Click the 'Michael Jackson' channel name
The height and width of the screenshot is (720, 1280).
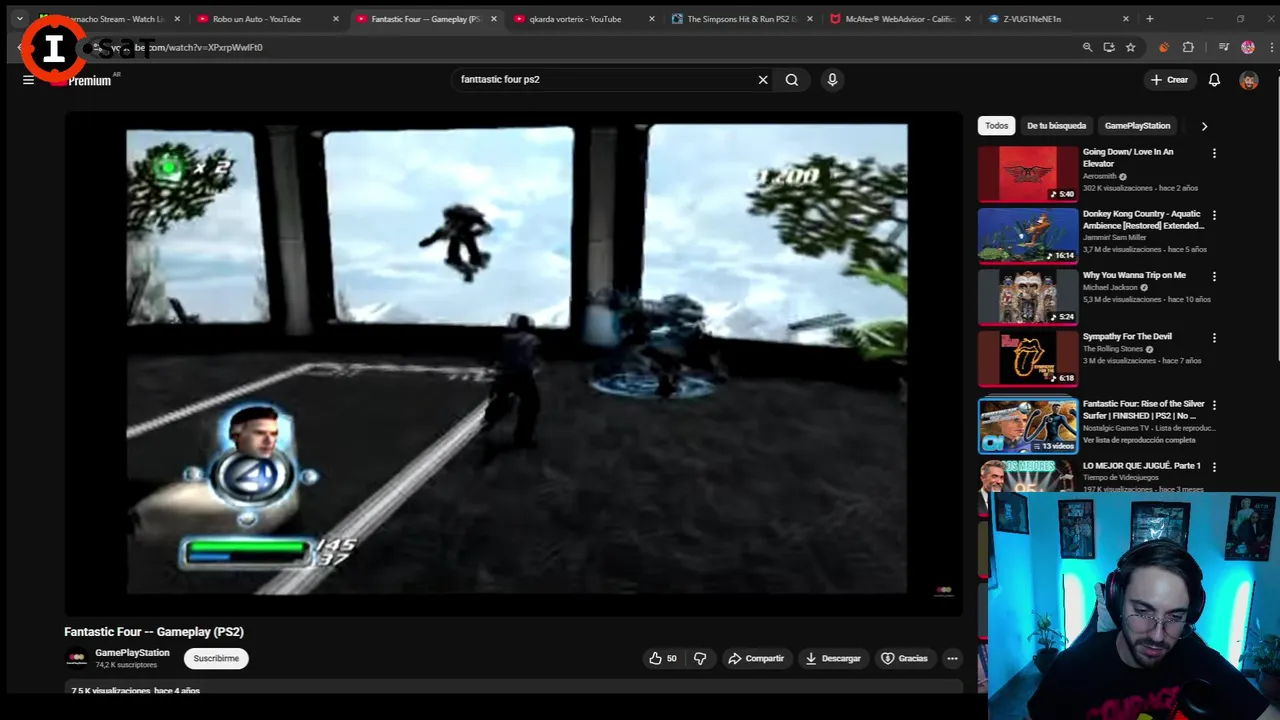(x=1110, y=287)
